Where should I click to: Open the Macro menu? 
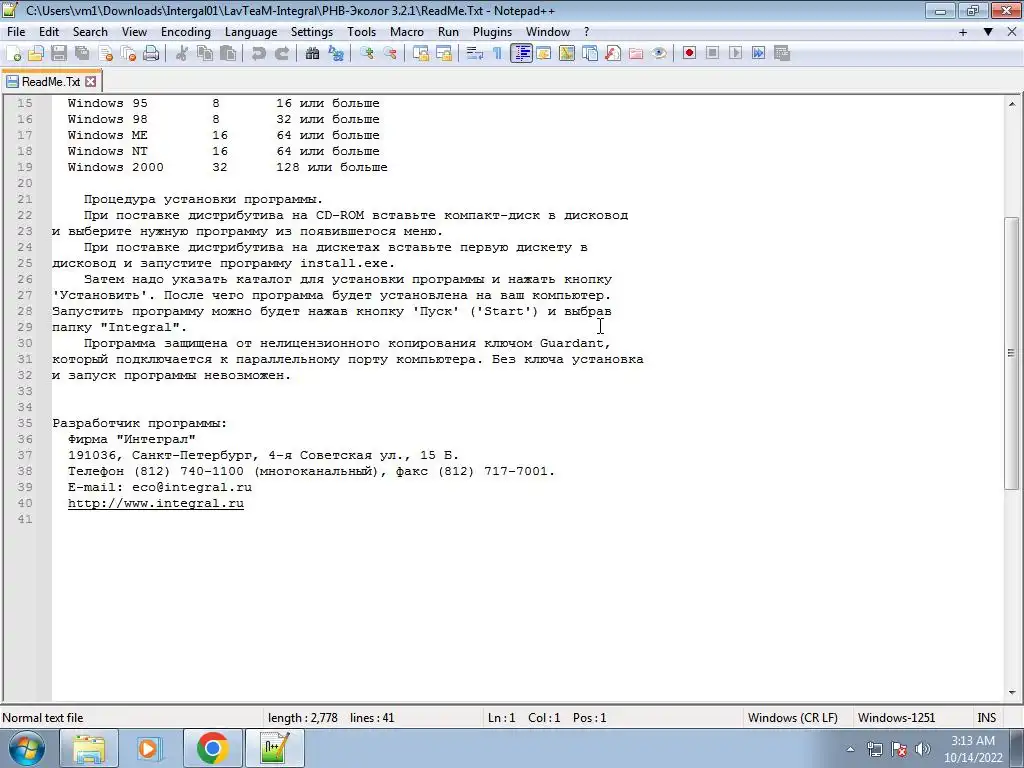(407, 32)
